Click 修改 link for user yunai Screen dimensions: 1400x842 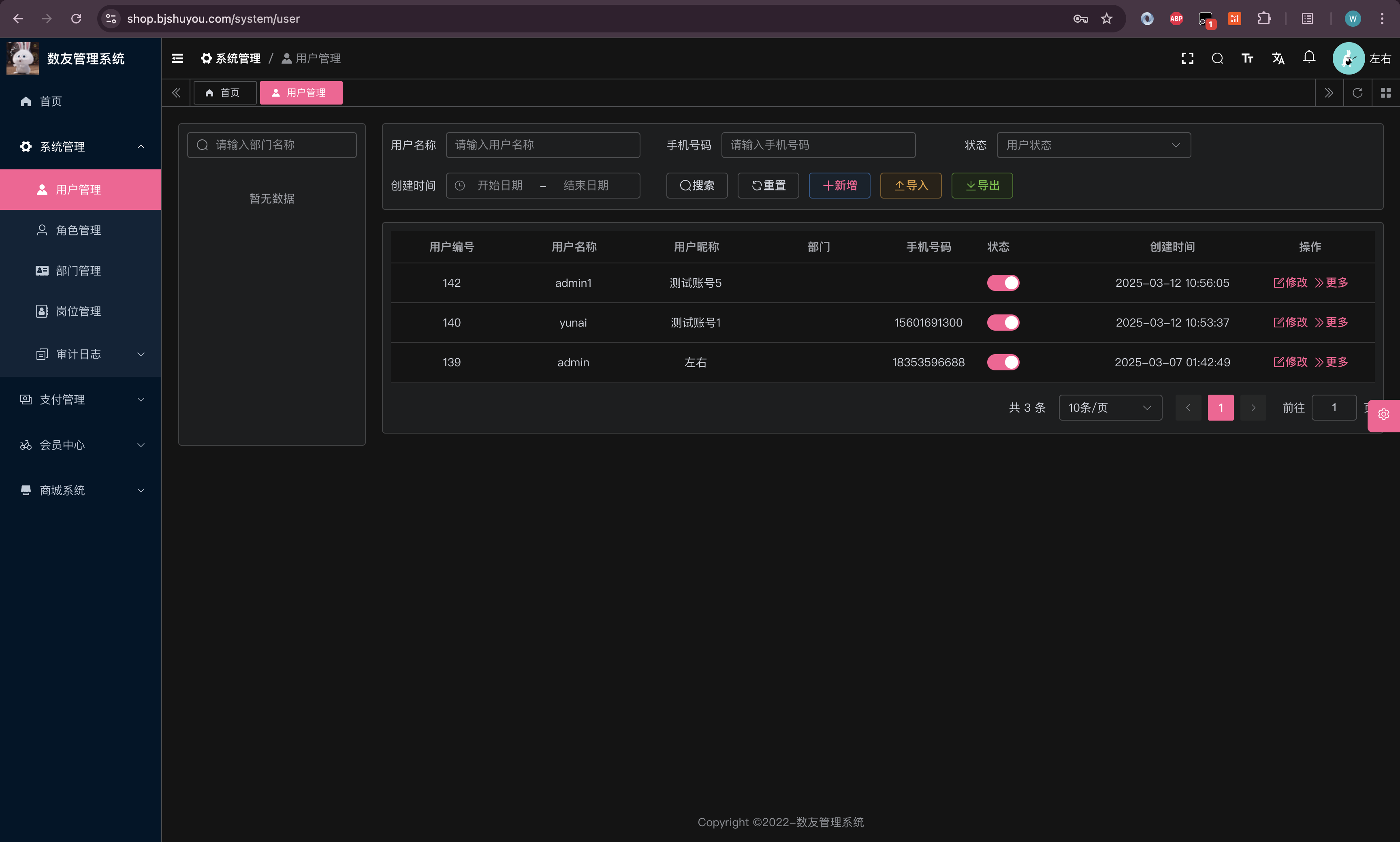click(x=1291, y=322)
